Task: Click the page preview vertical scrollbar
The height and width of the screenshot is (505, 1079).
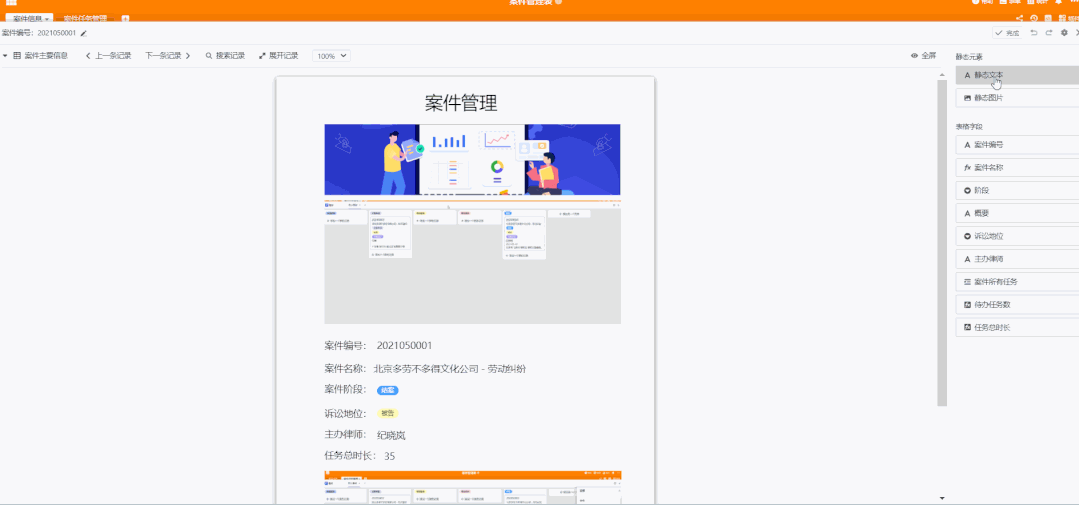Action: [x=941, y=240]
